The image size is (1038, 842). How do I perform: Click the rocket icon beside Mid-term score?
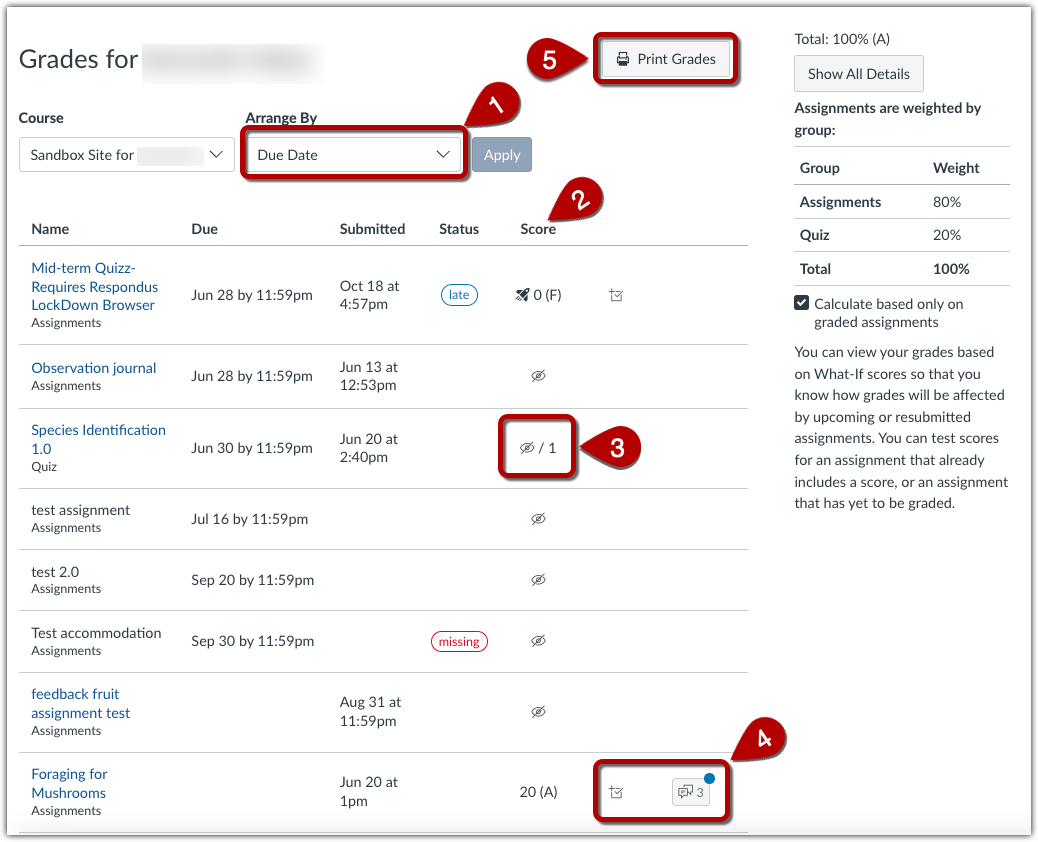point(522,295)
